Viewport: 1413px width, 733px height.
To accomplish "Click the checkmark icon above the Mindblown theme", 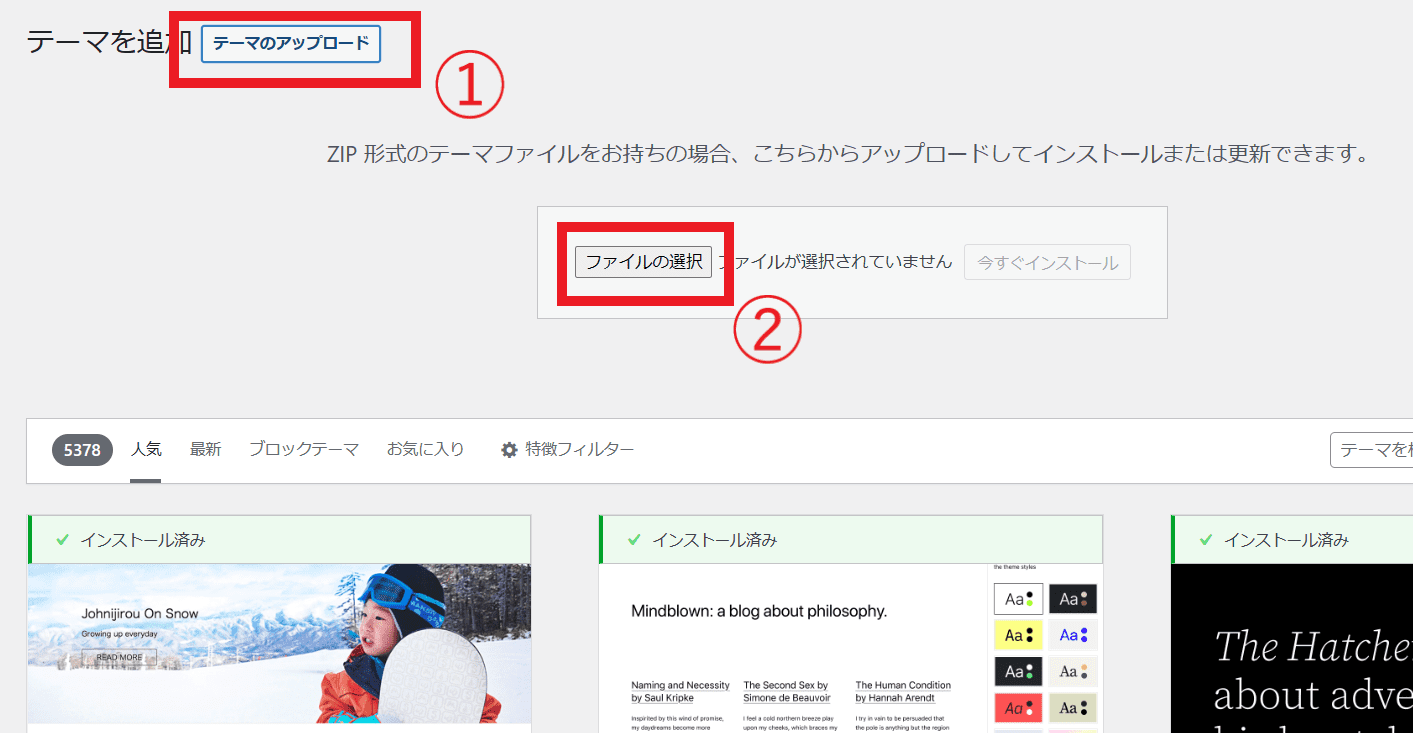I will pyautogui.click(x=634, y=540).
